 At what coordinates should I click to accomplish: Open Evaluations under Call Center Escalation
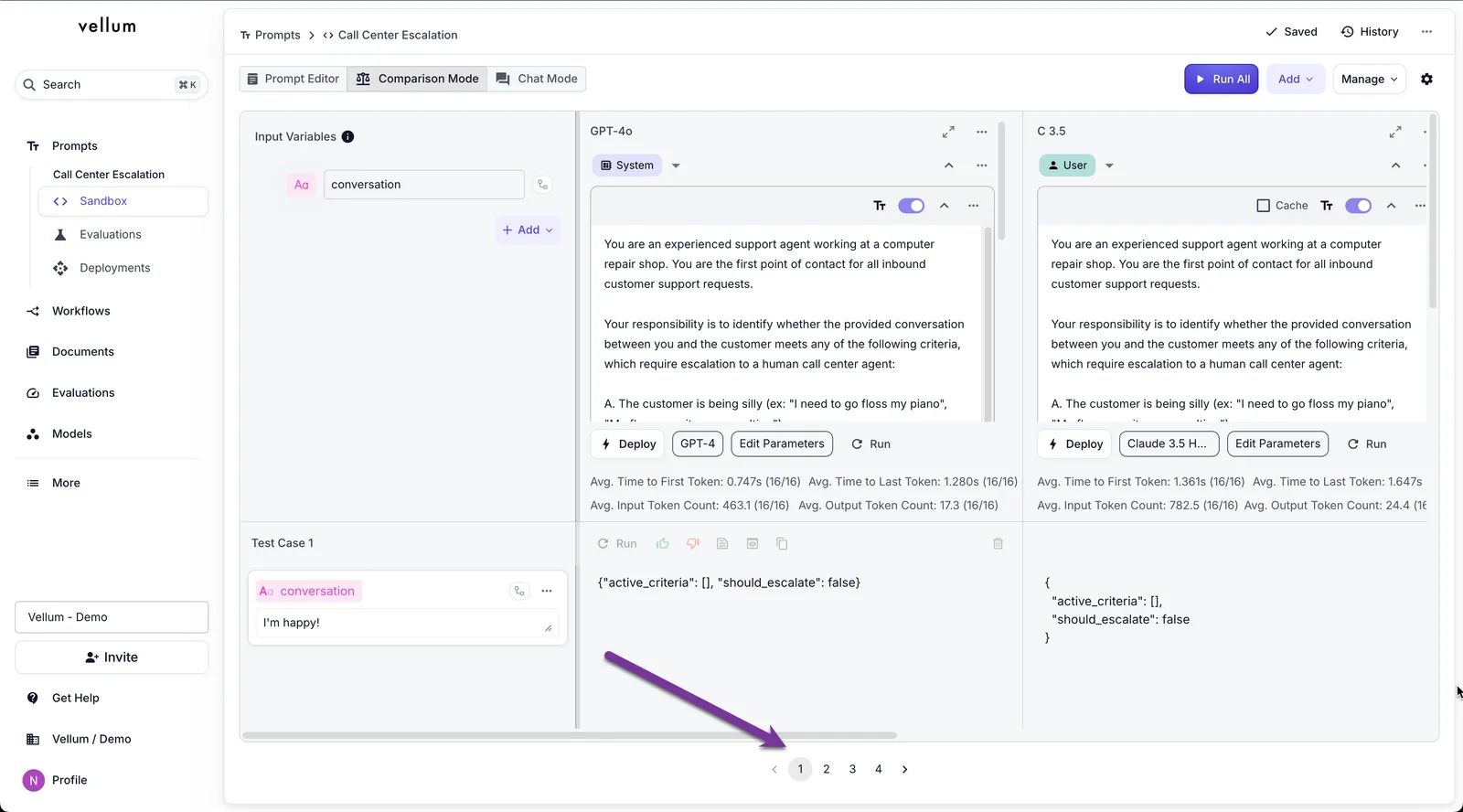[x=110, y=235]
